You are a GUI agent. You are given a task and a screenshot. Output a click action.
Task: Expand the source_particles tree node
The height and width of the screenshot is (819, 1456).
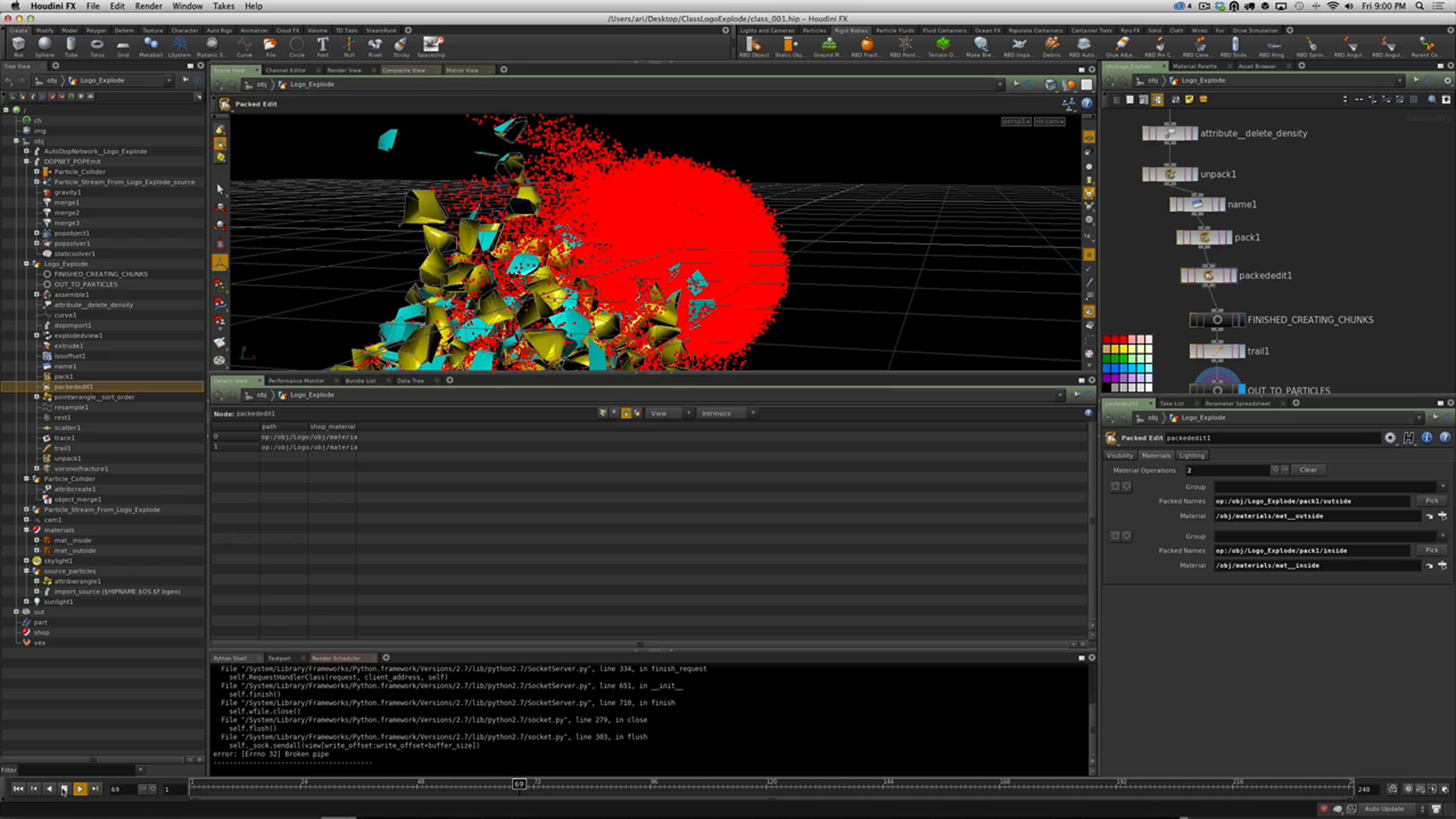[x=27, y=571]
